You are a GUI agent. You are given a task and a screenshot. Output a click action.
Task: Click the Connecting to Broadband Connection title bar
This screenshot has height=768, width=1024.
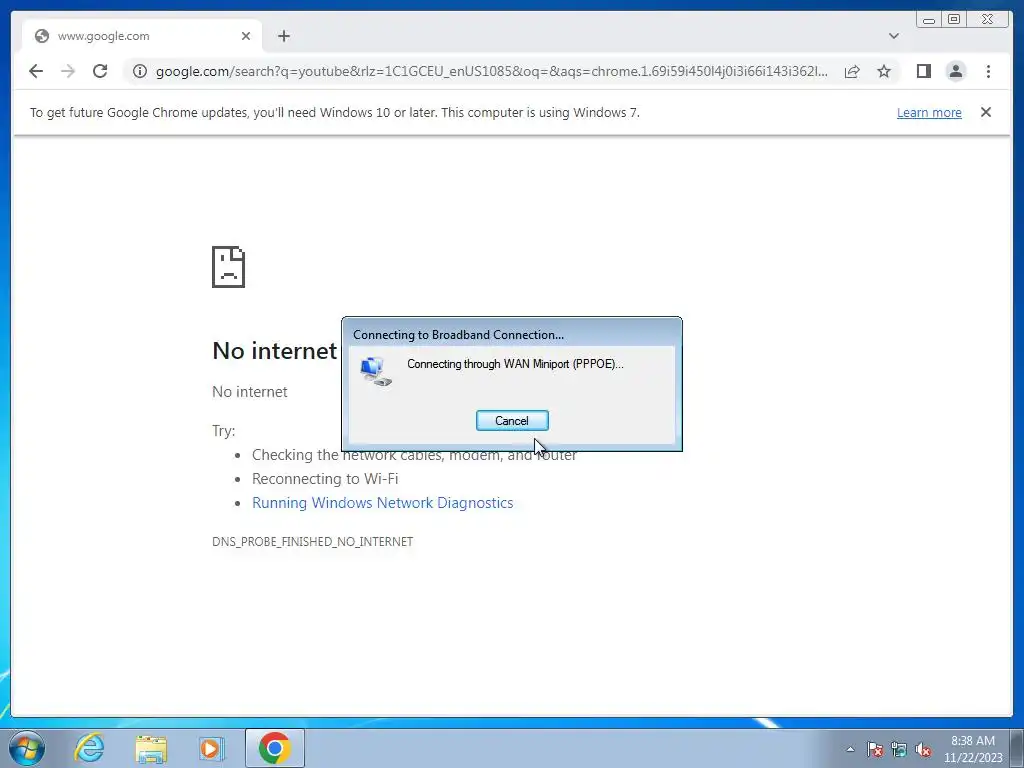[512, 334]
